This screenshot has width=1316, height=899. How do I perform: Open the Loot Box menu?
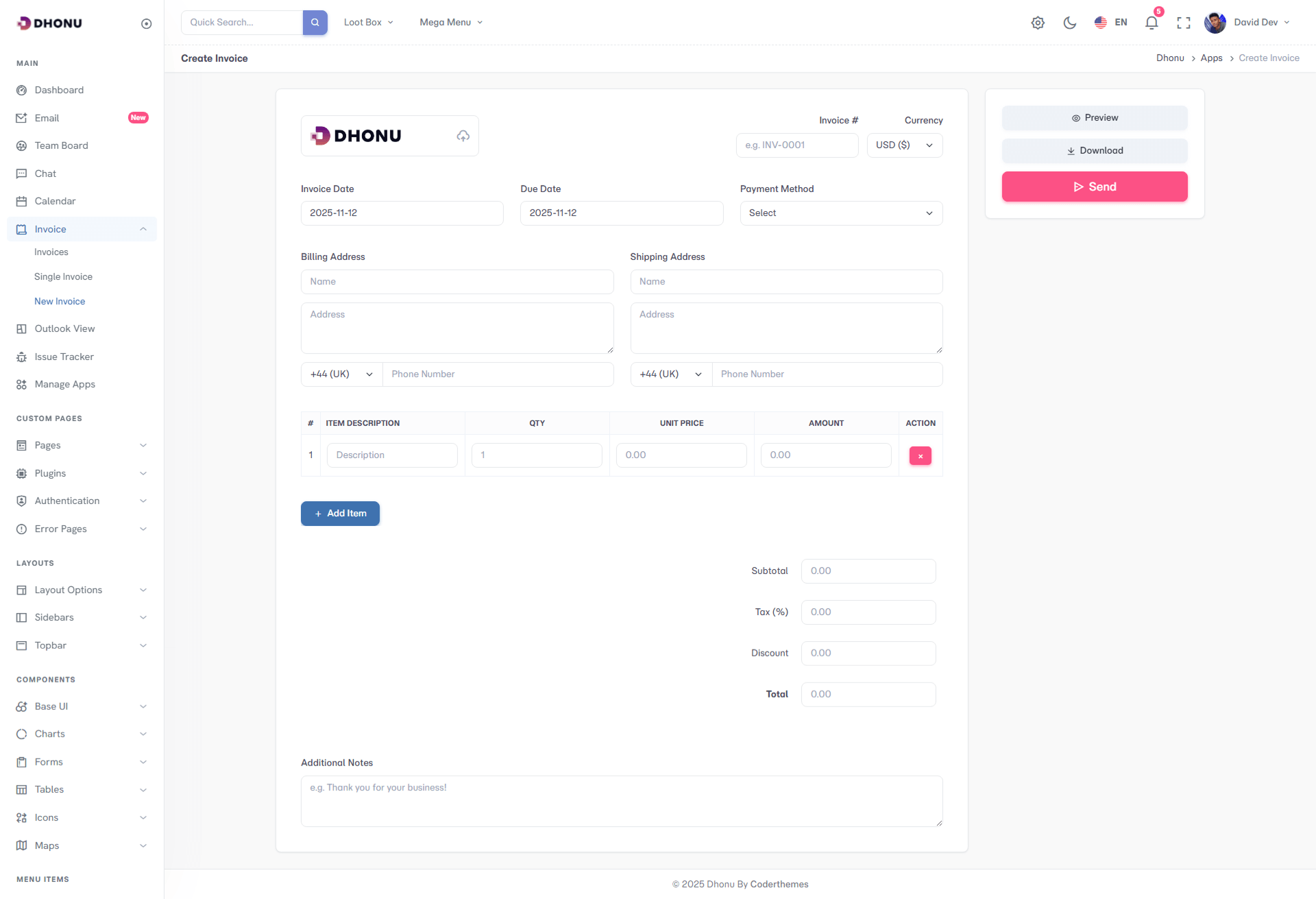pos(369,23)
